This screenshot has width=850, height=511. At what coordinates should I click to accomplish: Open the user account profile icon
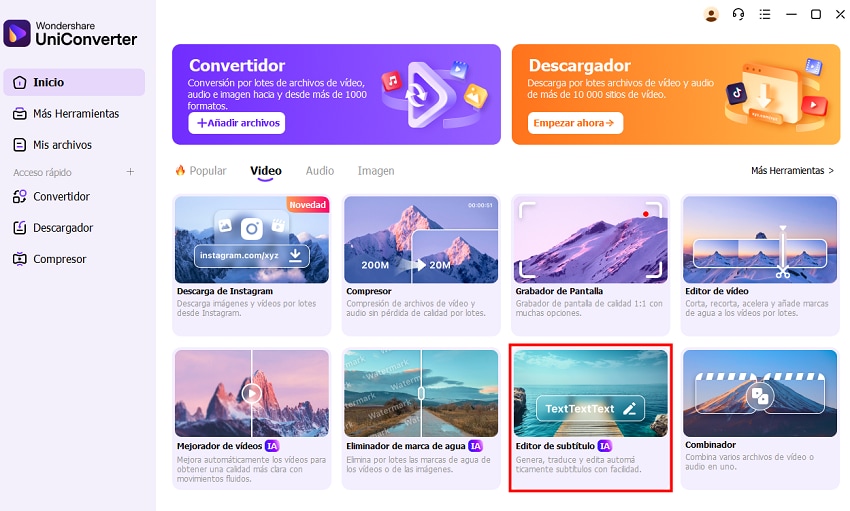coord(711,15)
